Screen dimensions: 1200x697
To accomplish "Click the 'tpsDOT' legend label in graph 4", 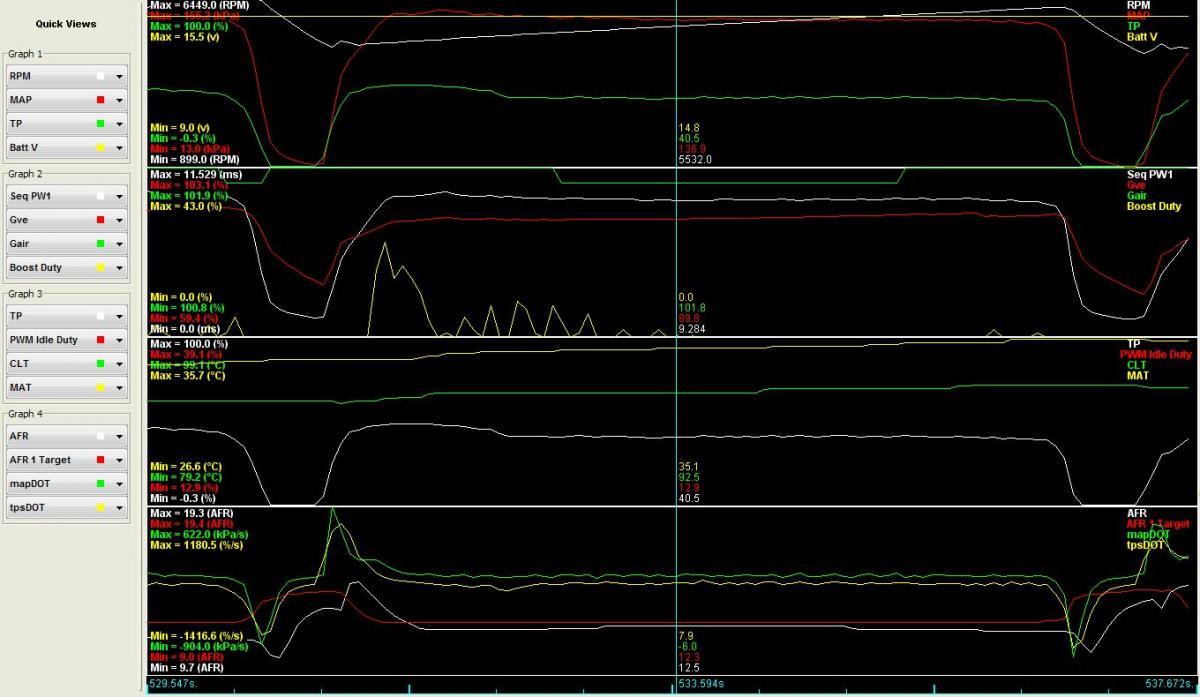I will pos(1145,545).
